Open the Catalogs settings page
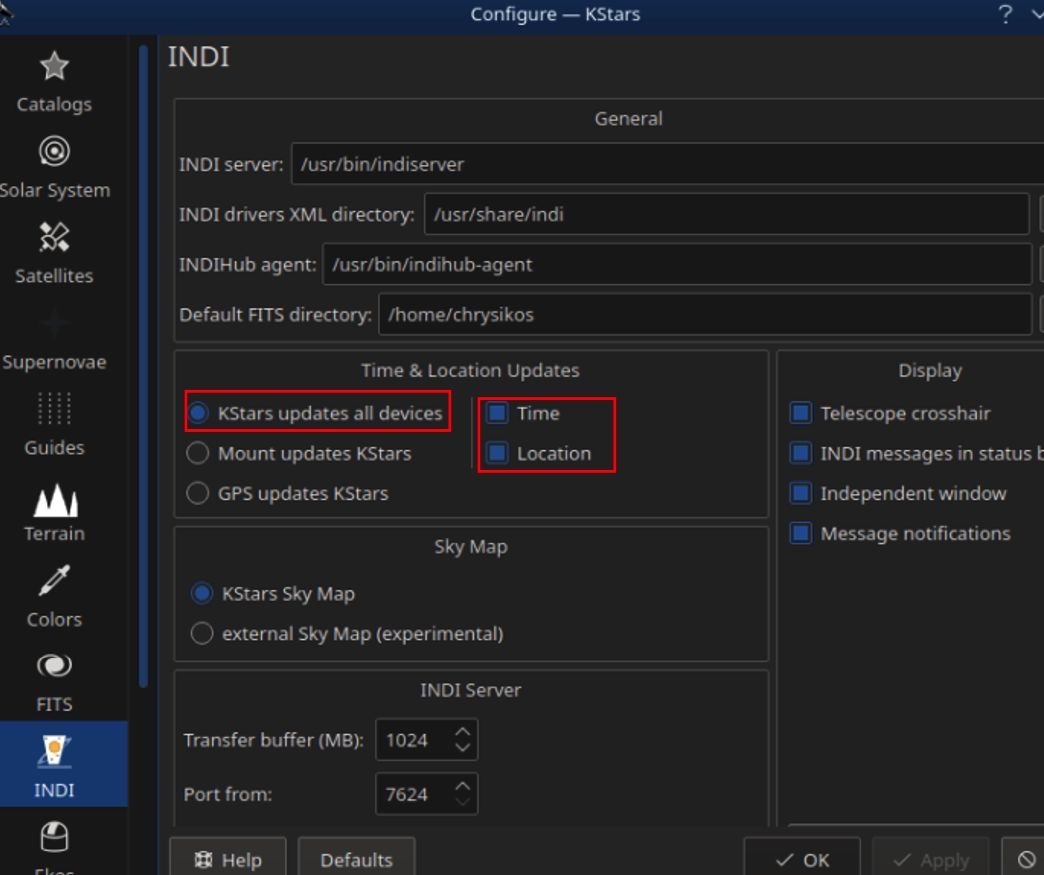This screenshot has height=875, width=1044. [x=54, y=83]
